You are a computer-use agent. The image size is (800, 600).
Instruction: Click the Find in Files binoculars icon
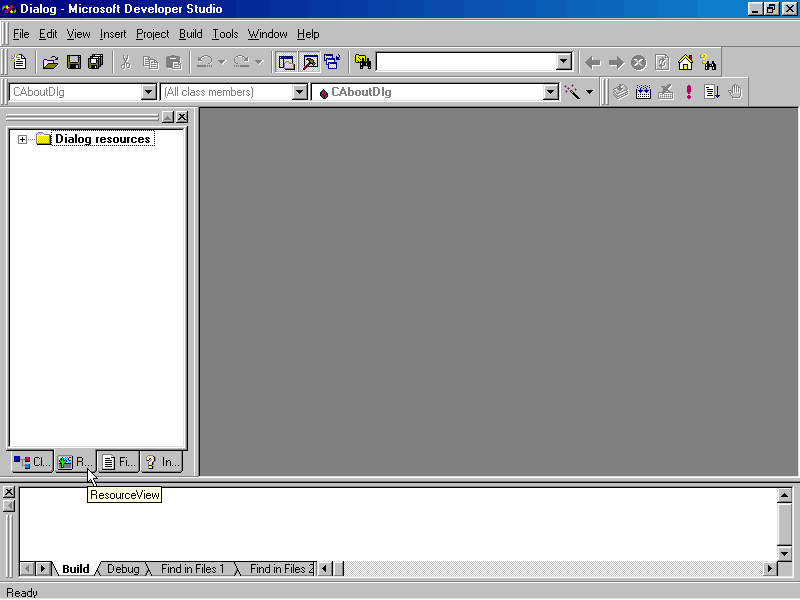pyautogui.click(x=363, y=62)
